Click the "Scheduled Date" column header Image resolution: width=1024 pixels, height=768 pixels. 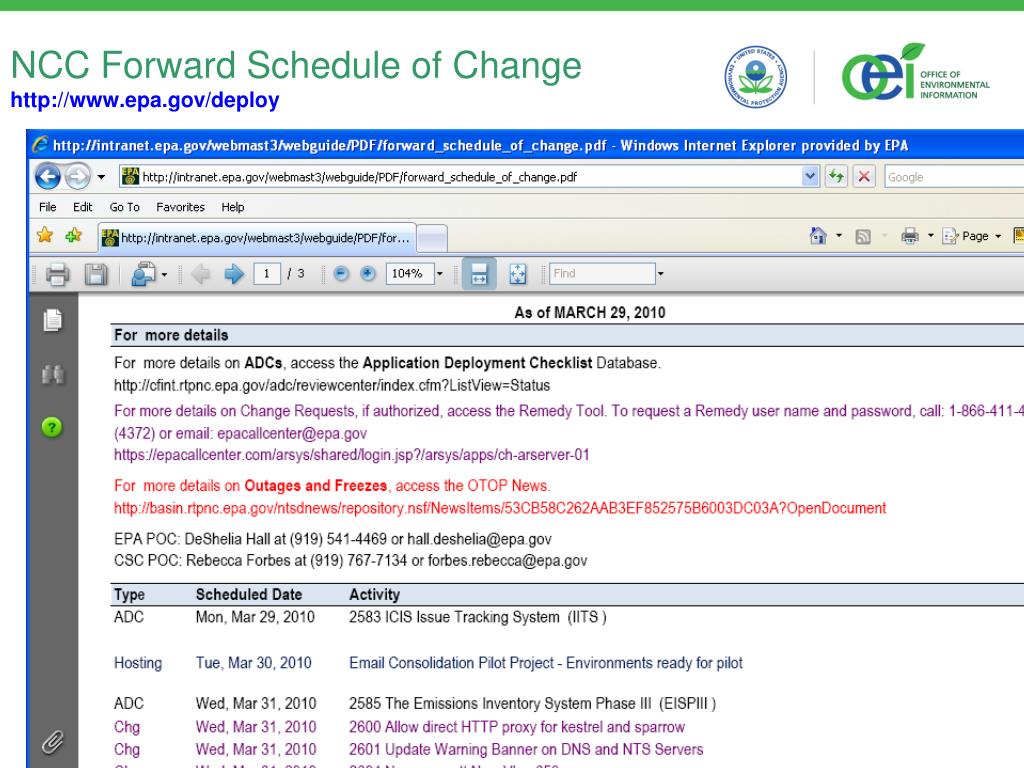point(249,594)
